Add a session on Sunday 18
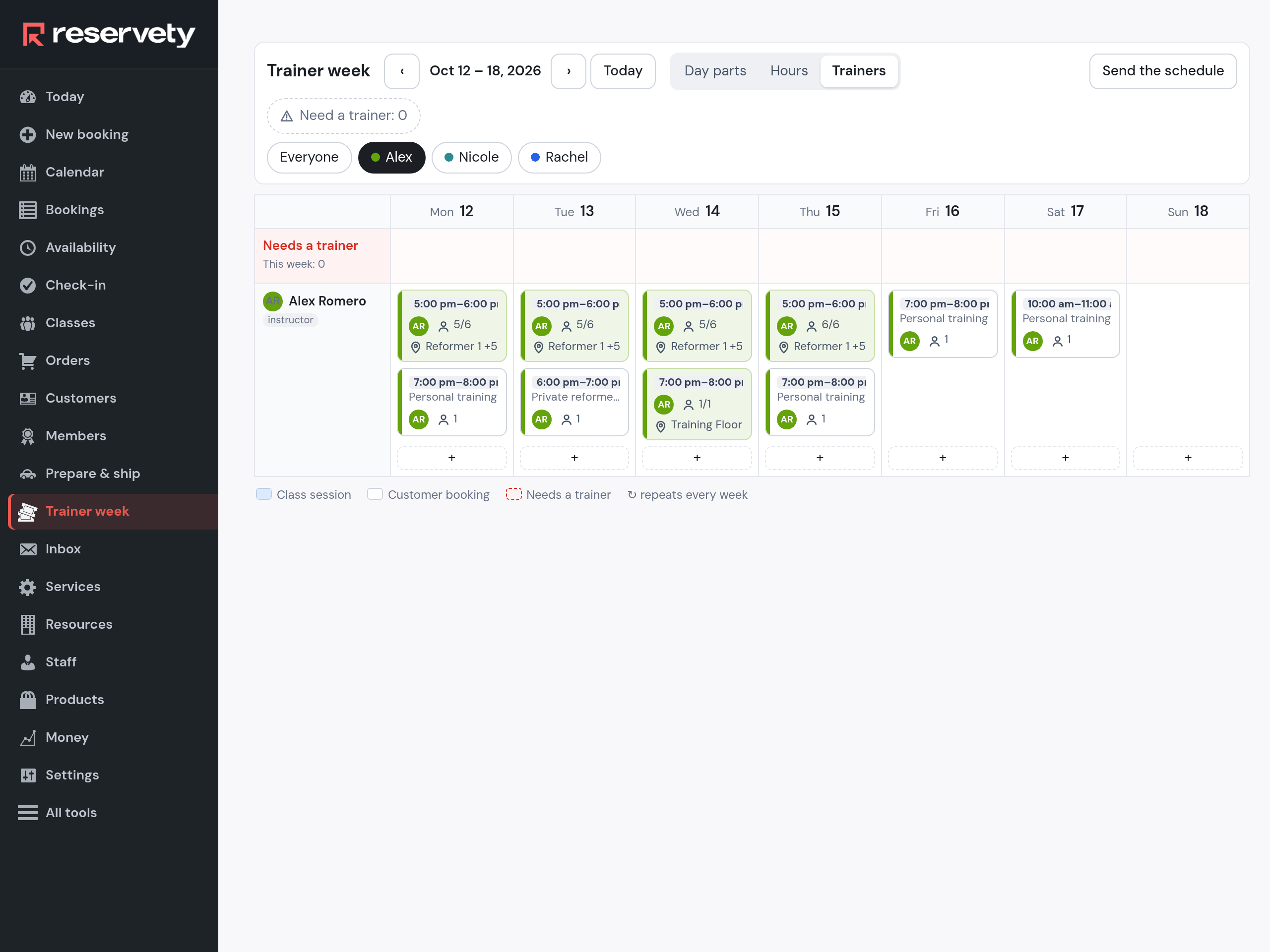Viewport: 1270px width, 952px height. (1188, 458)
